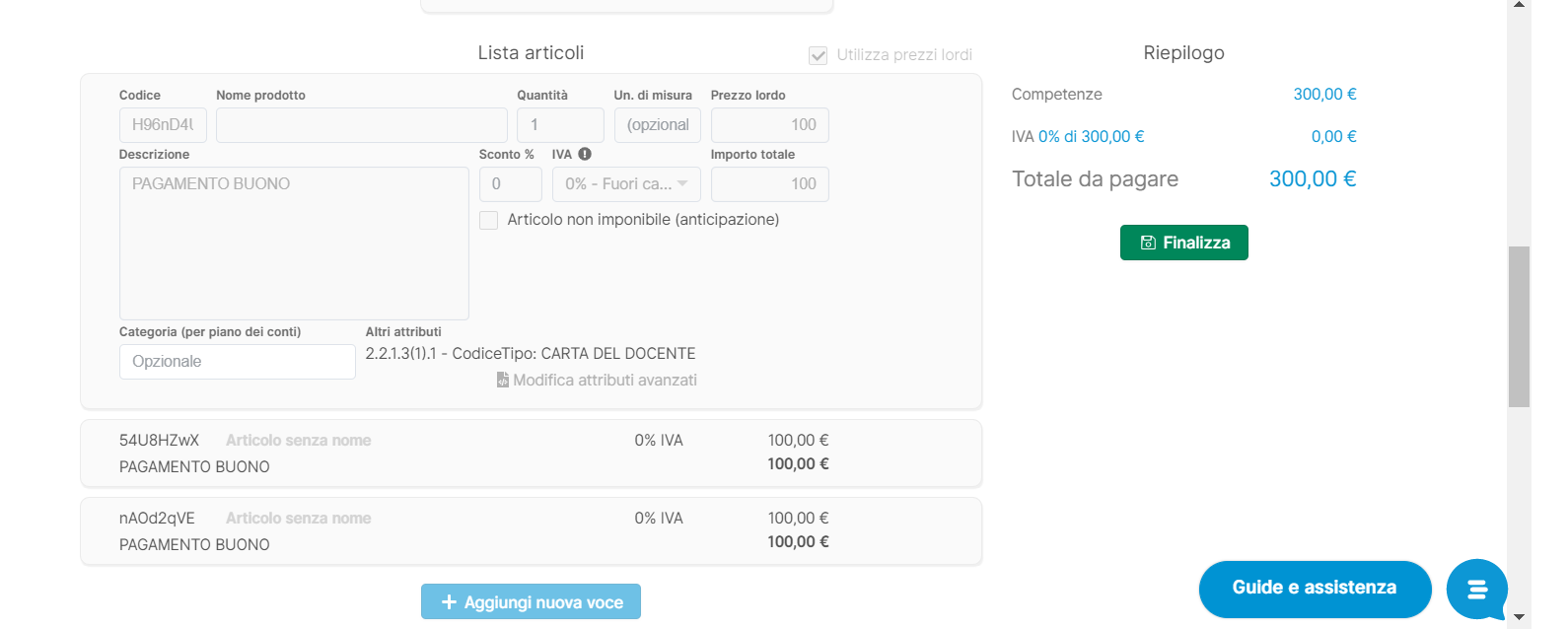Click the Sconto % field
Viewport: 1568px width, 629px height.
click(511, 184)
